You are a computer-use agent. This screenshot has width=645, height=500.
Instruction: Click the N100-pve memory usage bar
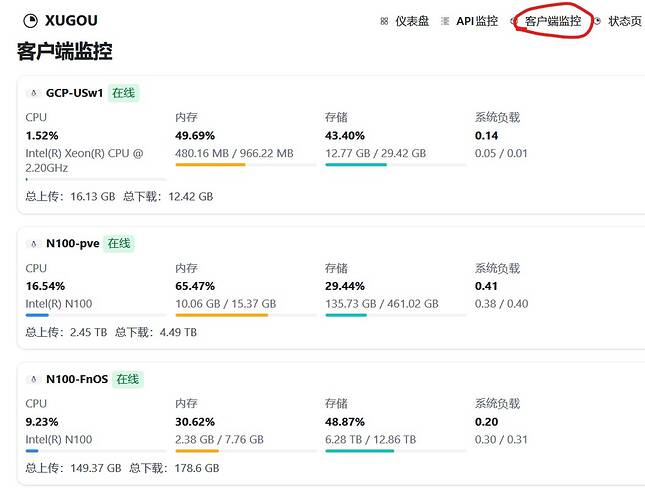pos(246,315)
